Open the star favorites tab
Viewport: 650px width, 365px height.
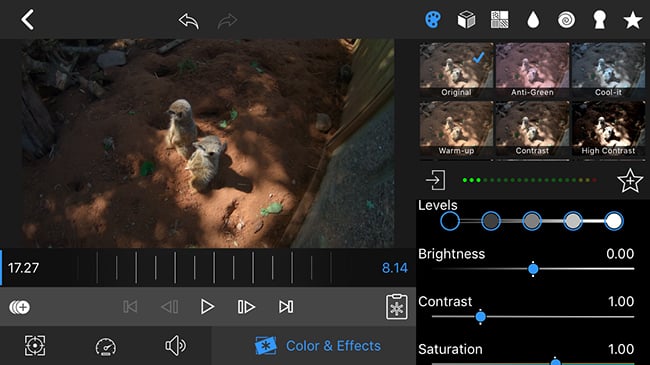(633, 20)
